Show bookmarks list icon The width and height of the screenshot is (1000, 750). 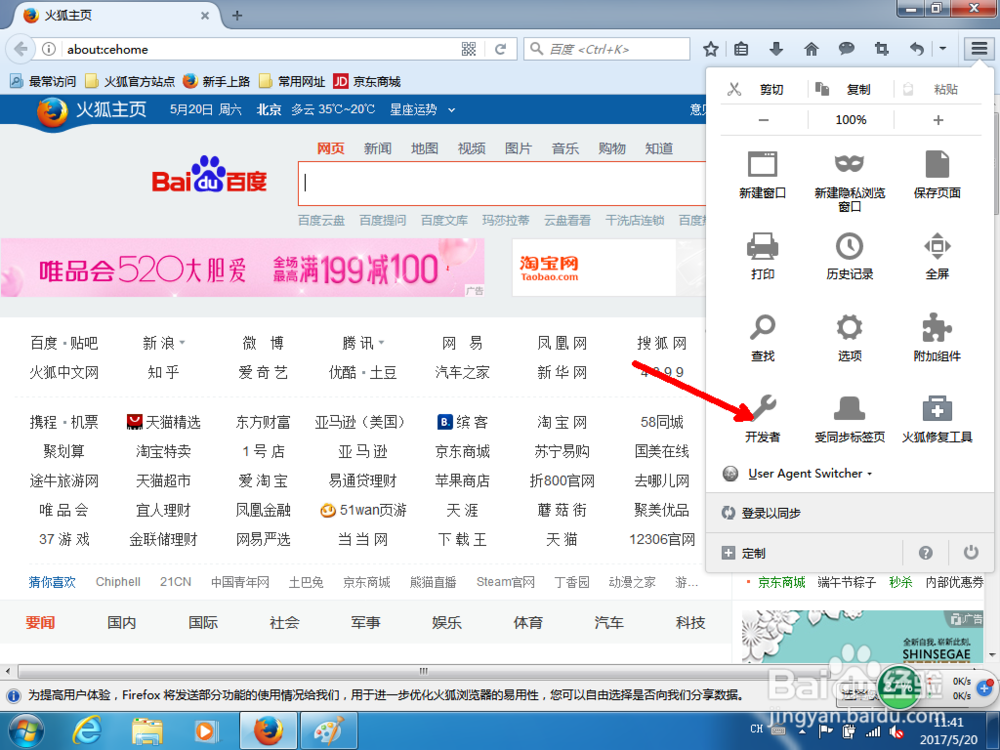click(x=741, y=48)
